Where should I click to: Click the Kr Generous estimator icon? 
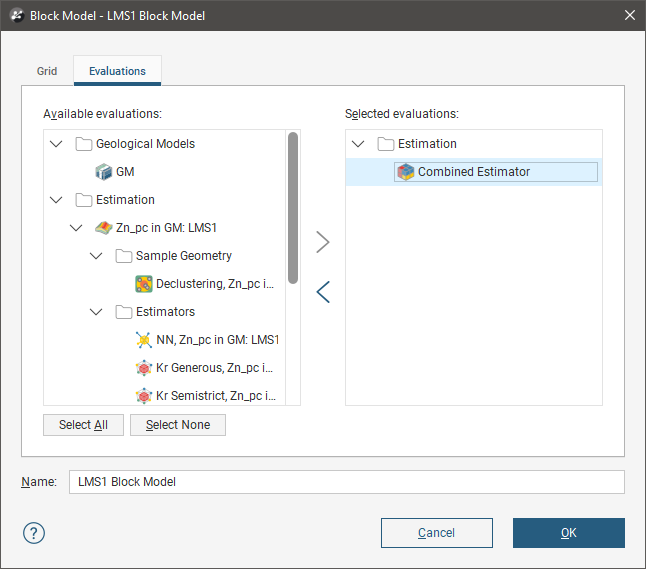pyautogui.click(x=143, y=368)
